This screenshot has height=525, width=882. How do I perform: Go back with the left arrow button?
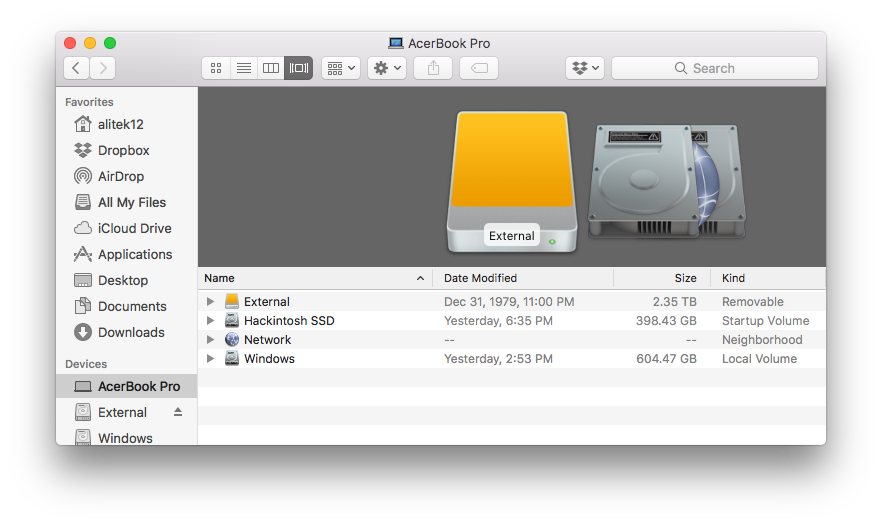coord(76,68)
